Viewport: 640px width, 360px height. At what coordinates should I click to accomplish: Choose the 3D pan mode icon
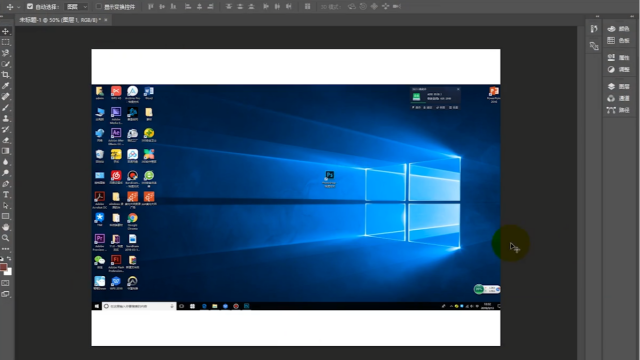click(374, 7)
